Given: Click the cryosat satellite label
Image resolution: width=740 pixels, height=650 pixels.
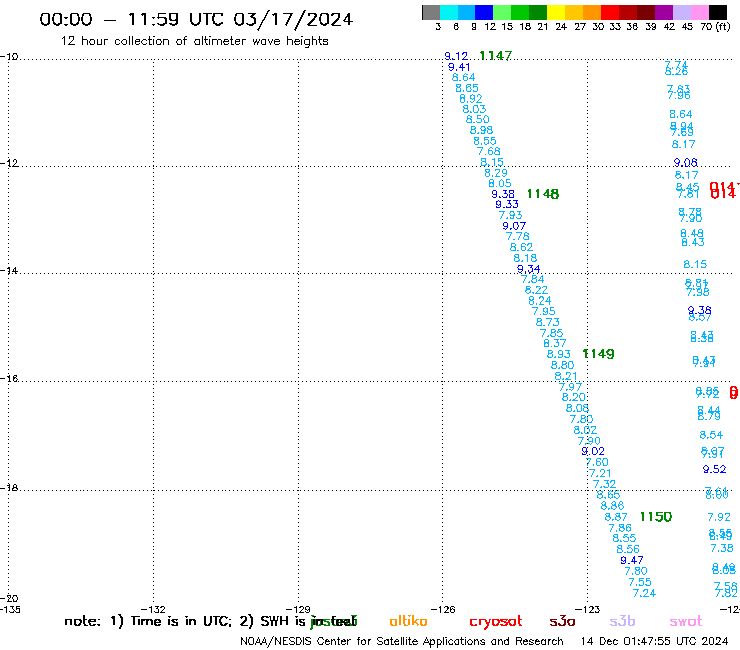Looking at the screenshot, I should pyautogui.click(x=496, y=622).
